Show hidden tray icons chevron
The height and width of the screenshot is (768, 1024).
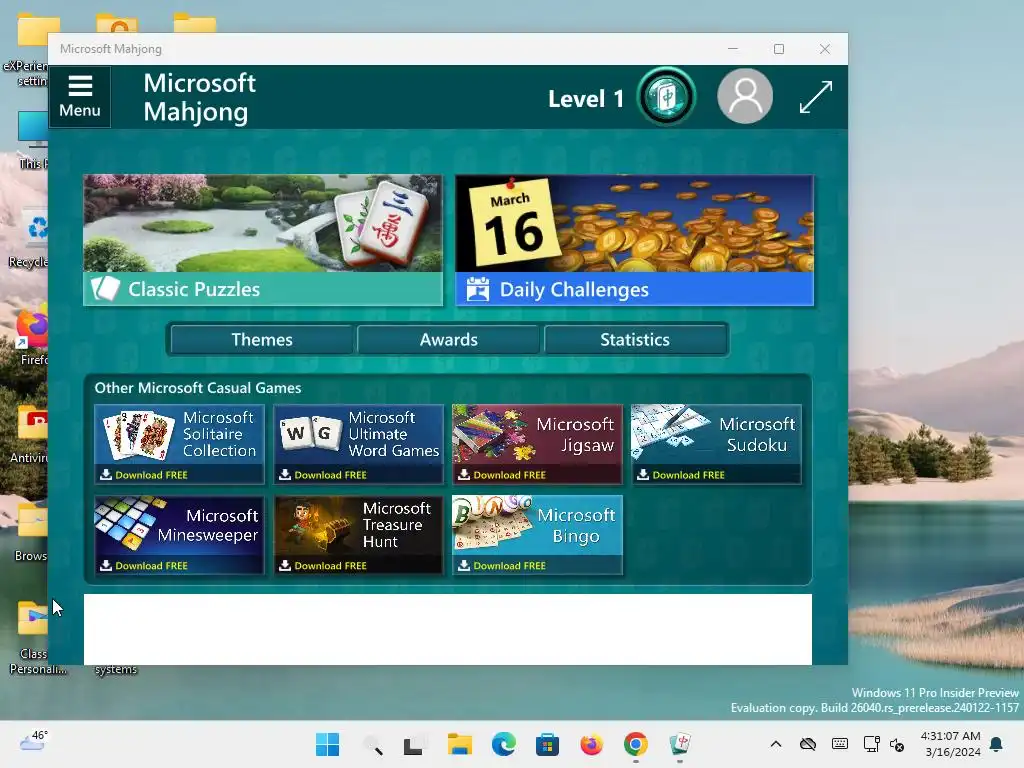[776, 744]
